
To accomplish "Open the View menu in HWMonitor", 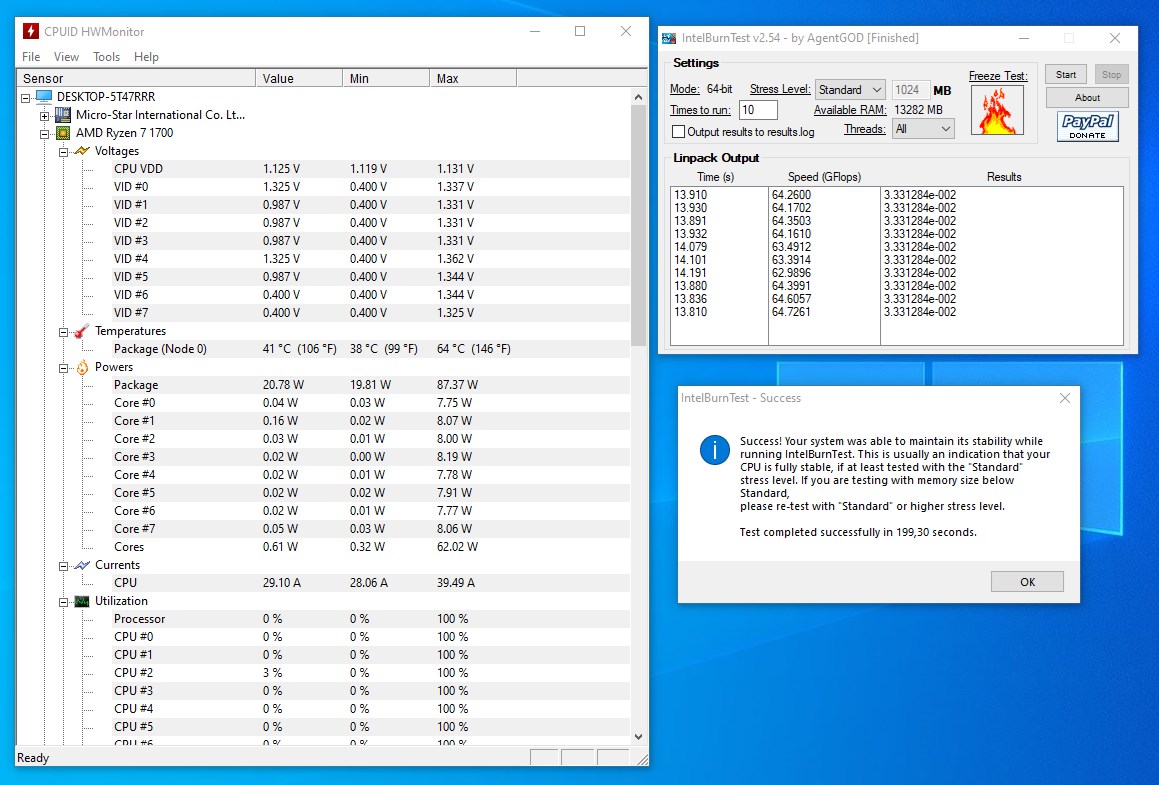I will [x=66, y=57].
